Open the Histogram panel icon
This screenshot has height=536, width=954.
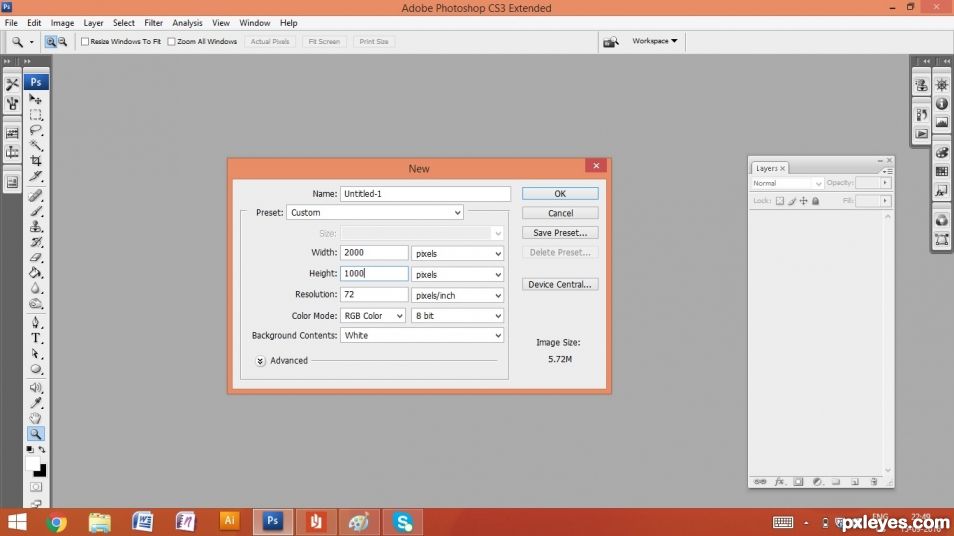[942, 122]
